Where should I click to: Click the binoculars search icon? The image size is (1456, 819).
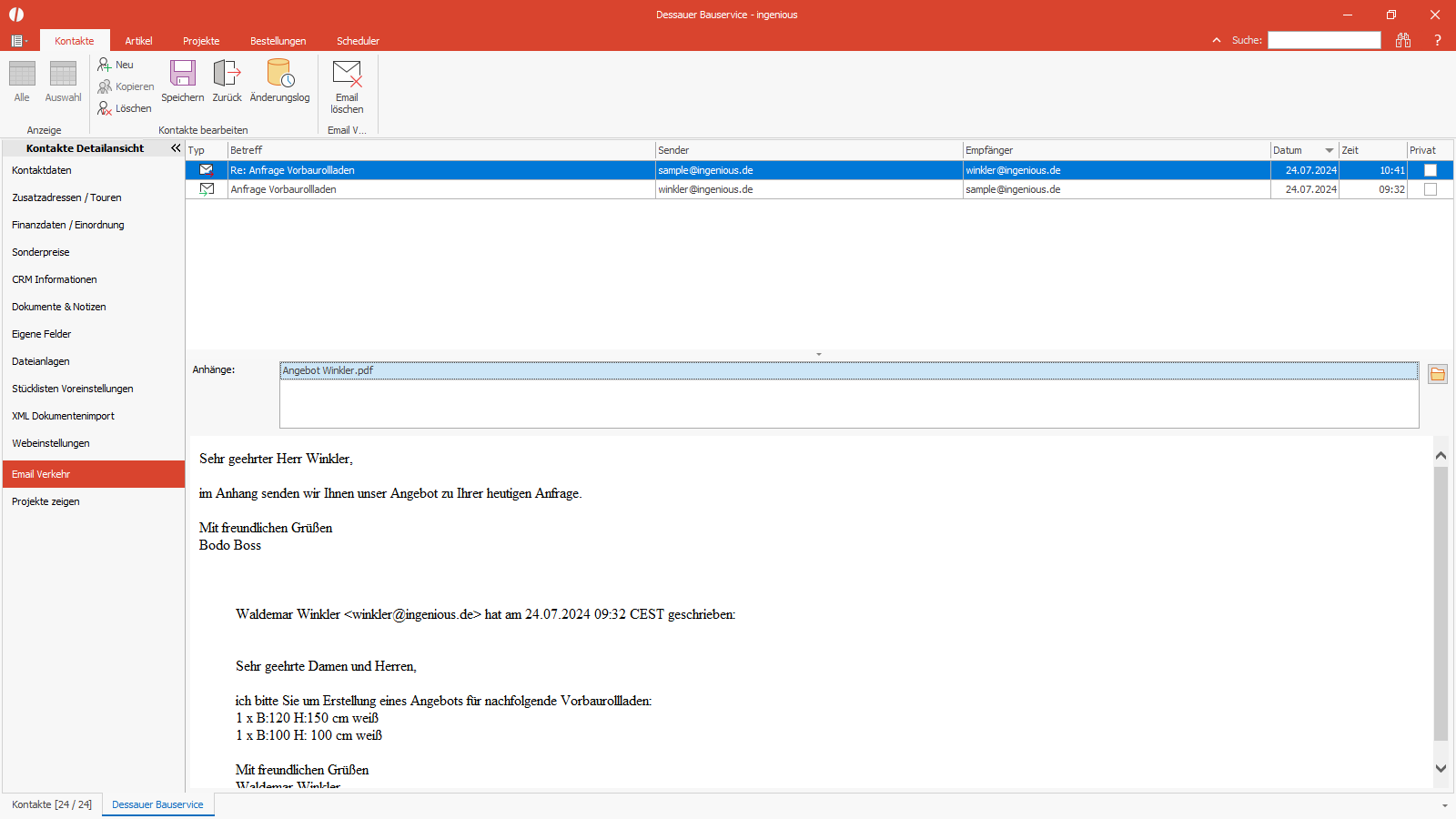1403,40
